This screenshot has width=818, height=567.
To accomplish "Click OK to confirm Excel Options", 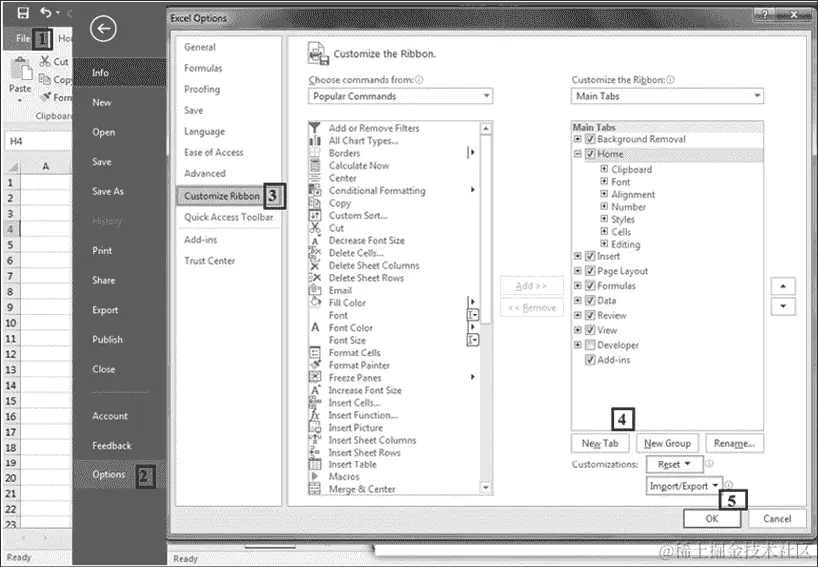I will pos(712,518).
